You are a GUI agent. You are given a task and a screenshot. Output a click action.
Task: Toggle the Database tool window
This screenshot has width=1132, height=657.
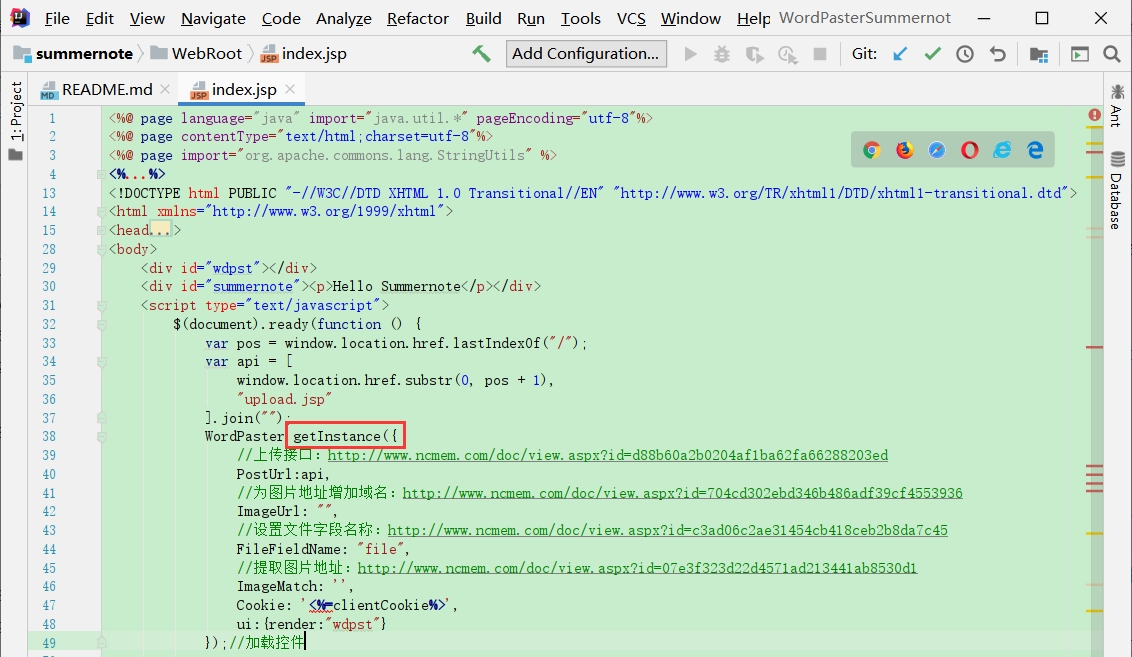(x=1117, y=191)
